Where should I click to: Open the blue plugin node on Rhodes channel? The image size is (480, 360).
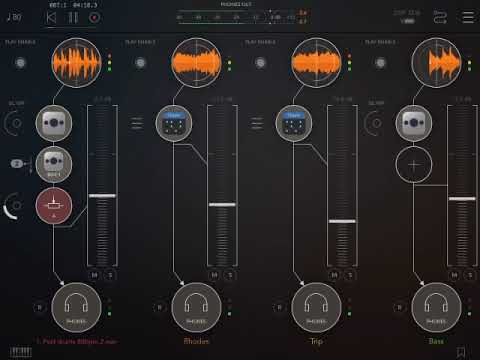(x=174, y=123)
